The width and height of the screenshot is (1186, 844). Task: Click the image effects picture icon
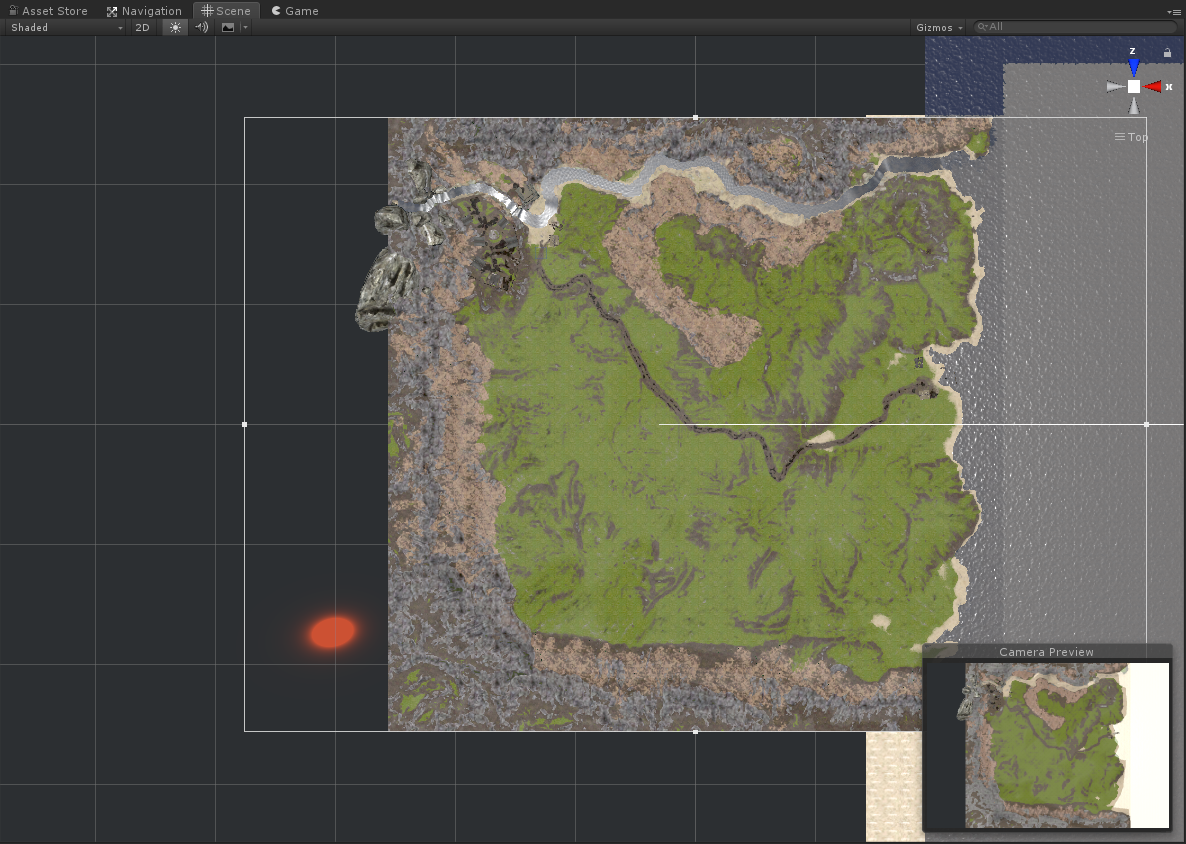(x=228, y=27)
